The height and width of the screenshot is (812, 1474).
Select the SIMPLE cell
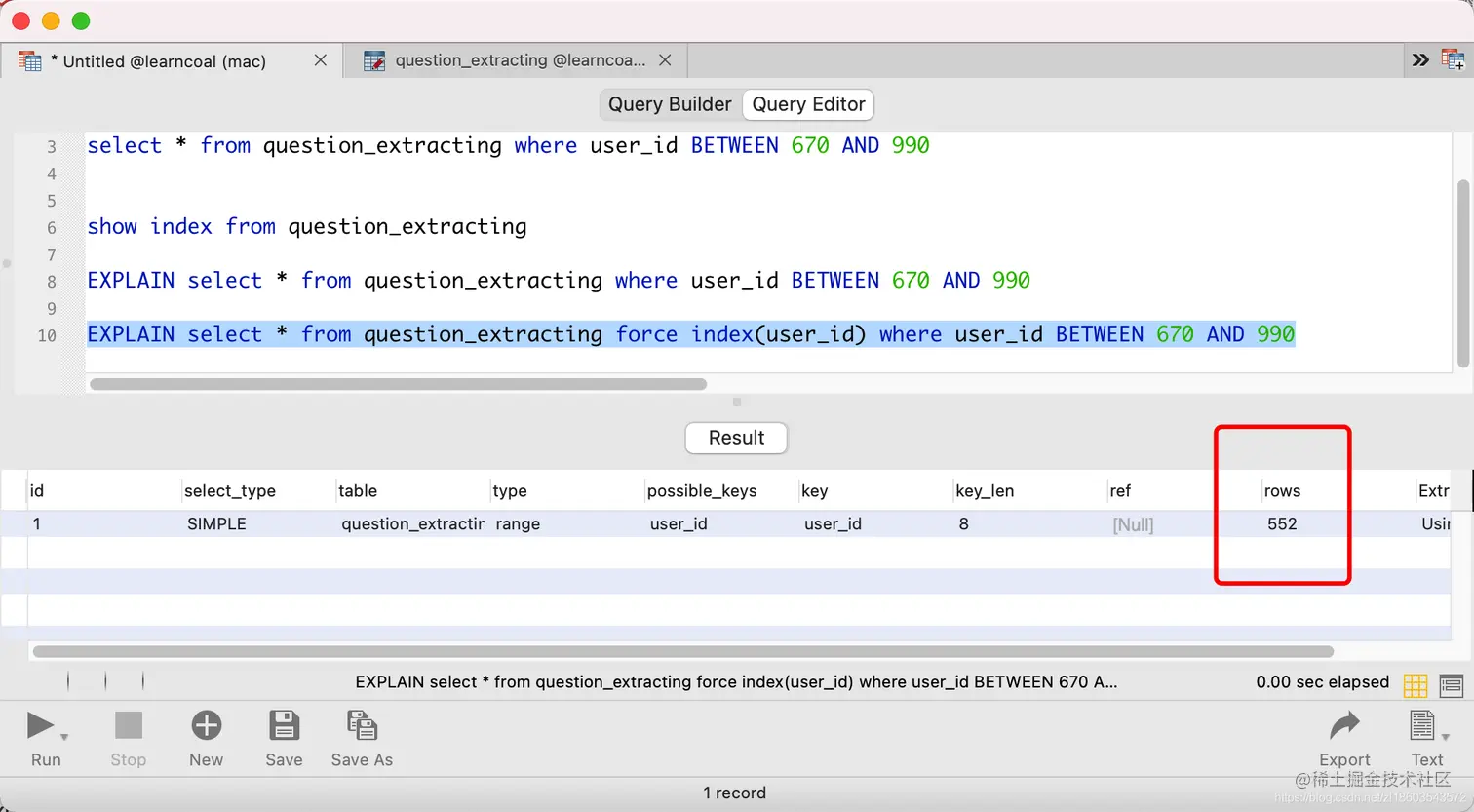(x=257, y=524)
